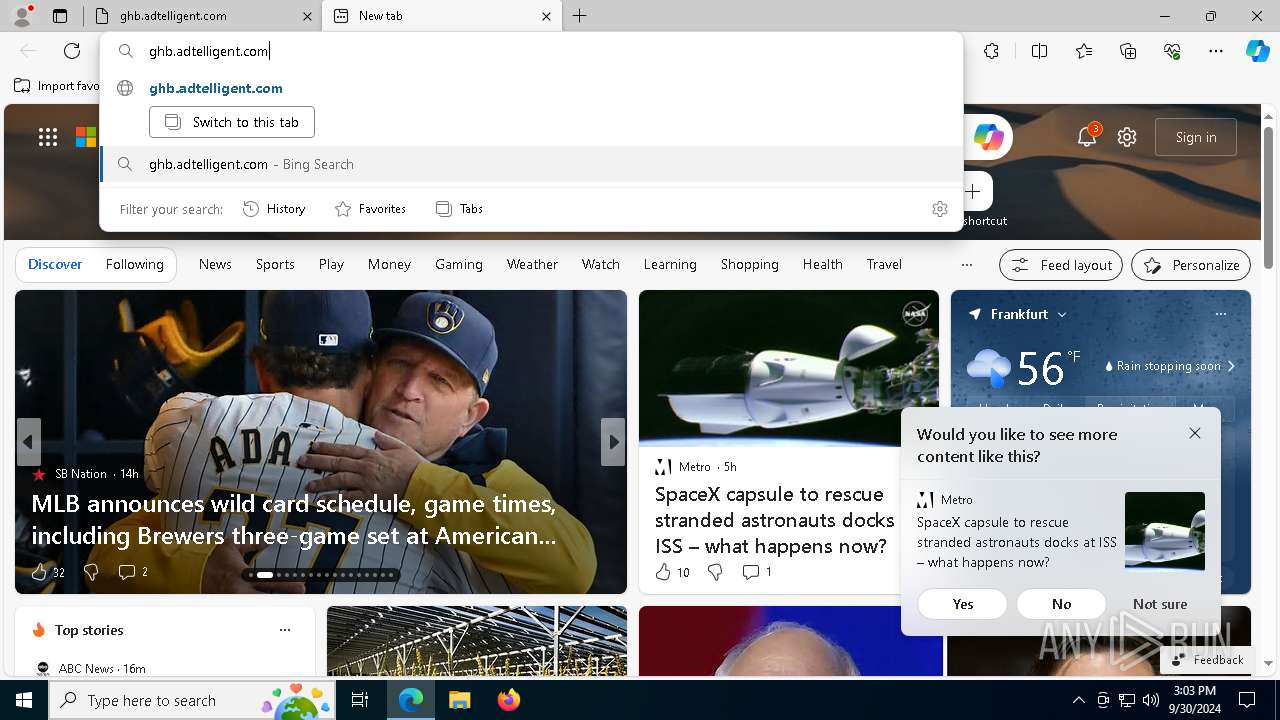1280x720 pixels.
Task: Open page settings gear icon
Action: [1127, 137]
